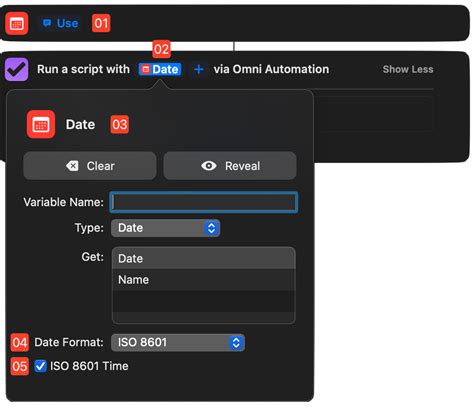
Task: Choose Date in the Get list
Action: pos(204,258)
